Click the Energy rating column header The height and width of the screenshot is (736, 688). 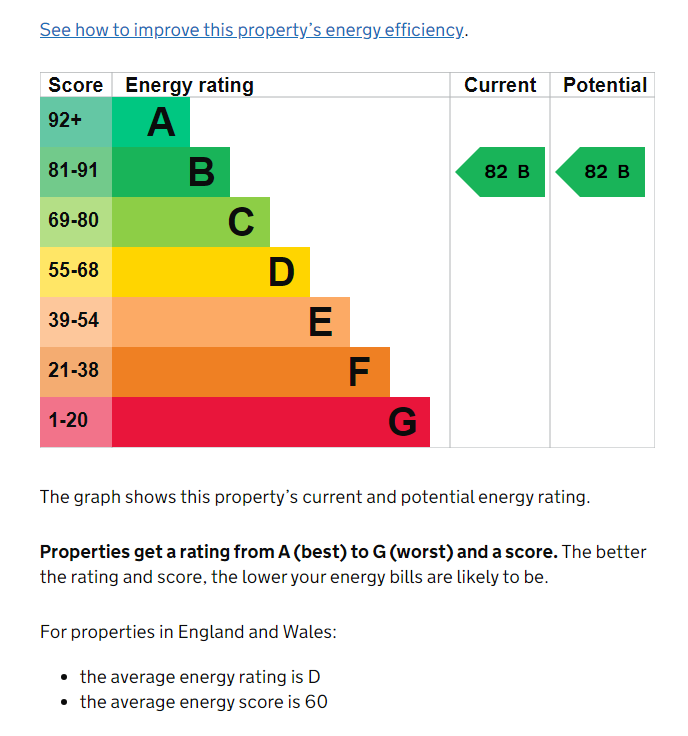tap(190, 85)
